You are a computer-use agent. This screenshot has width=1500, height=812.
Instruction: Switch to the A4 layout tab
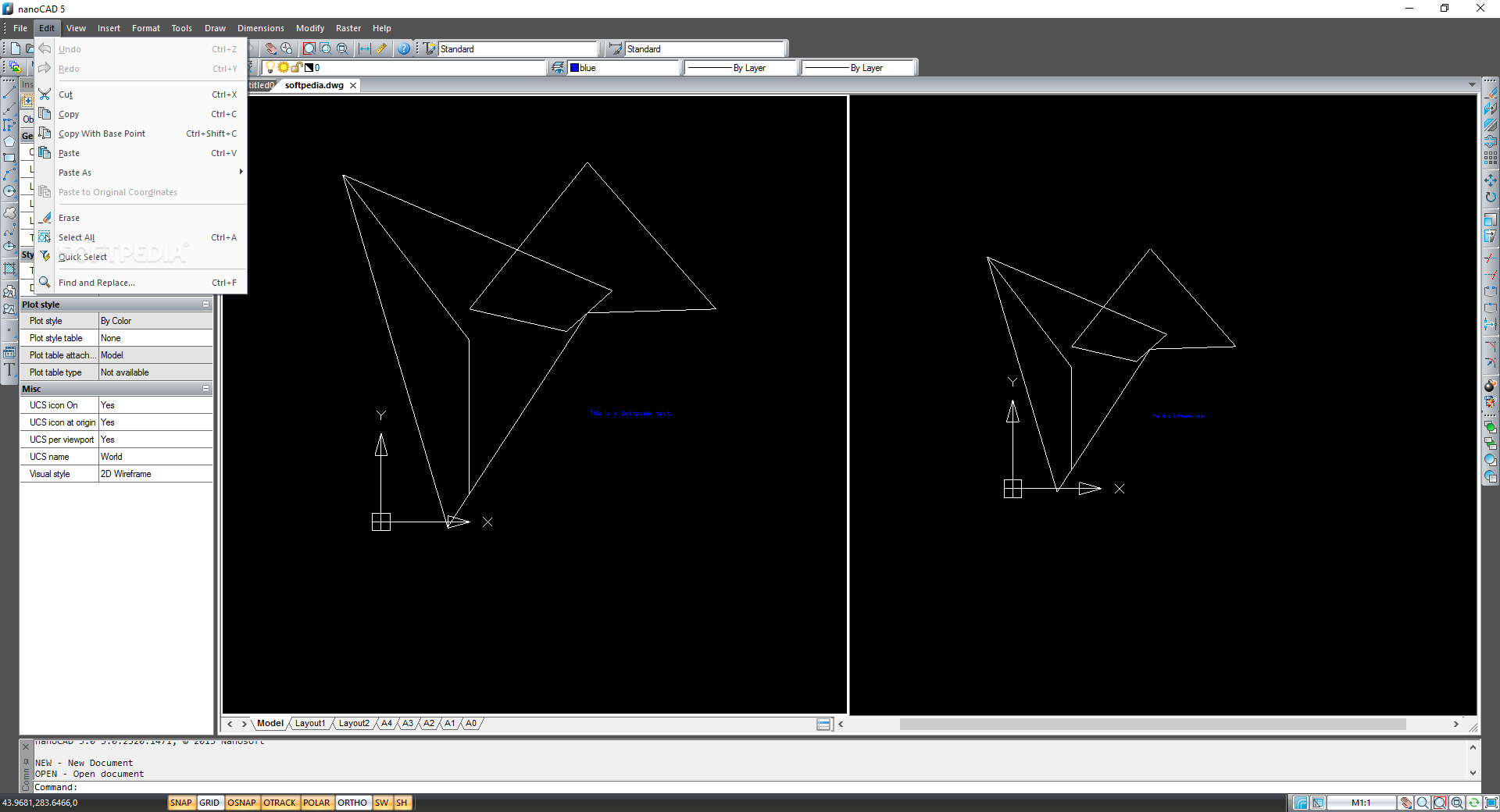click(x=387, y=724)
